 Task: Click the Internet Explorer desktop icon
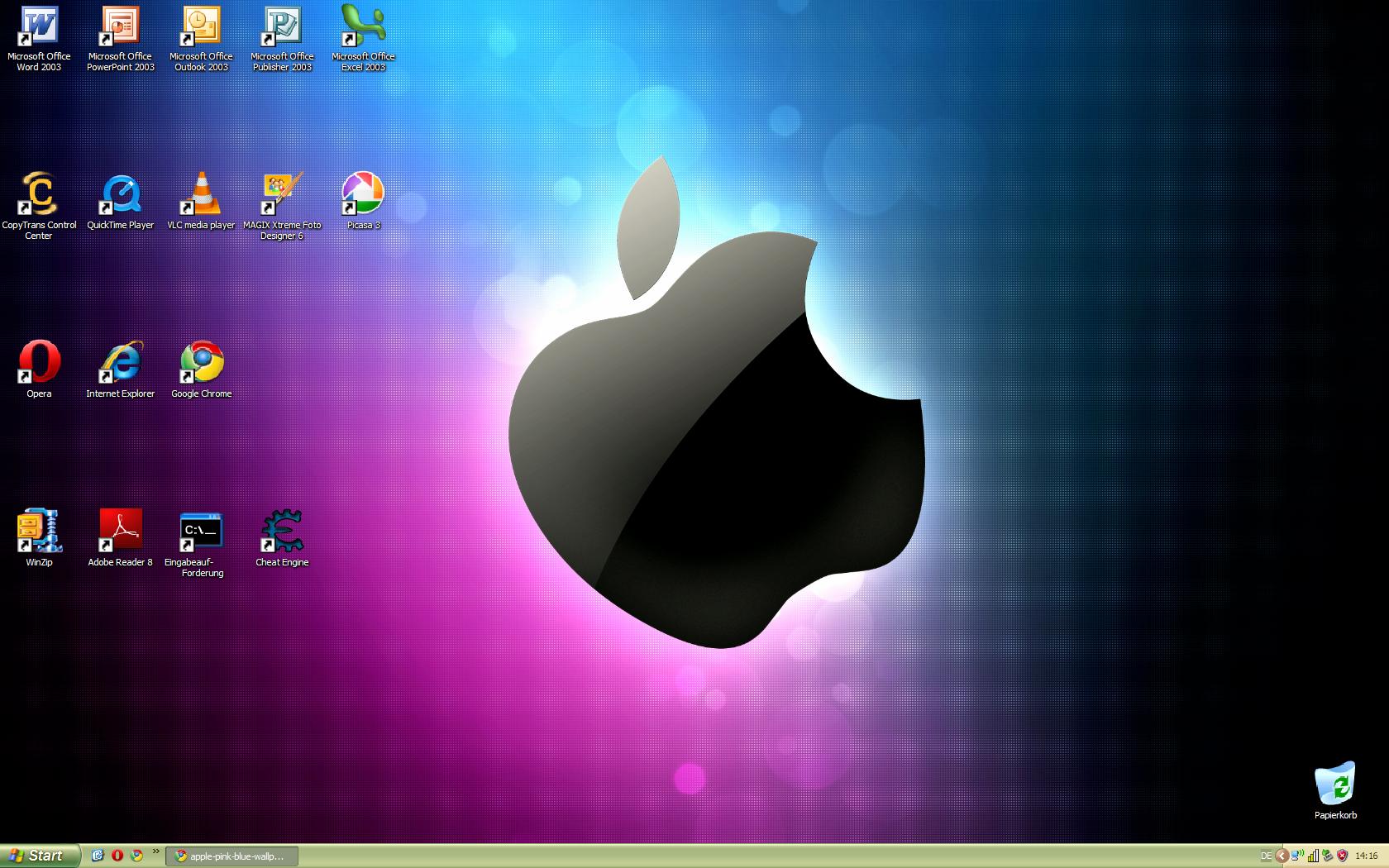[121, 370]
